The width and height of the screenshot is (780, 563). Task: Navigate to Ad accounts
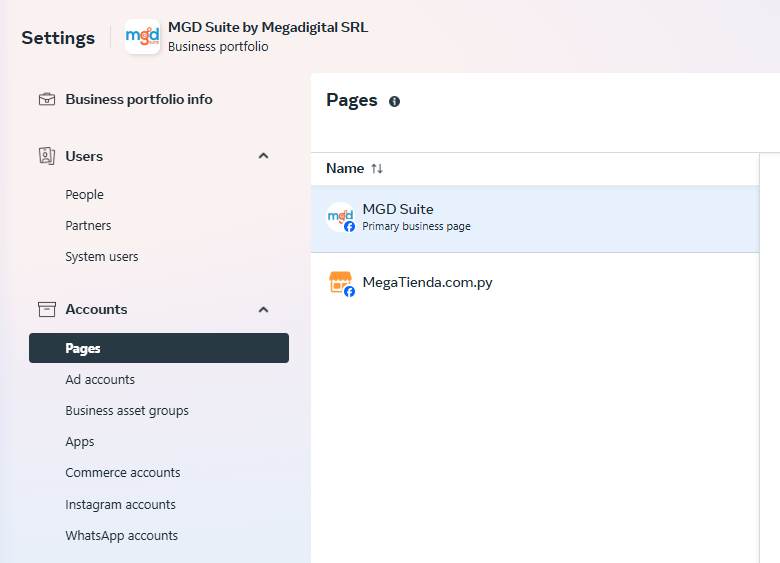[100, 380]
